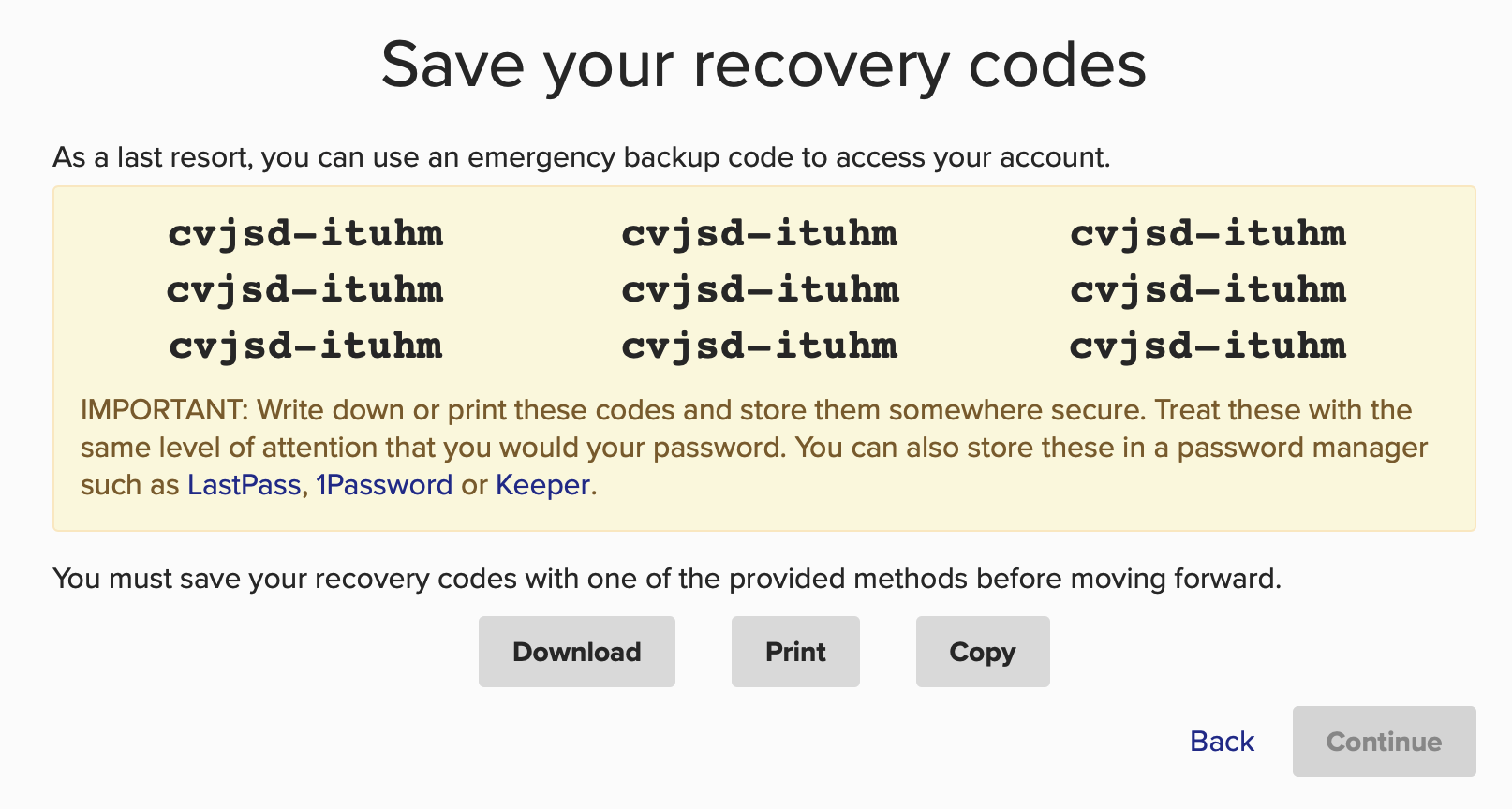Click the "Save your recovery codes" heading
1512x809 pixels.
(763, 66)
